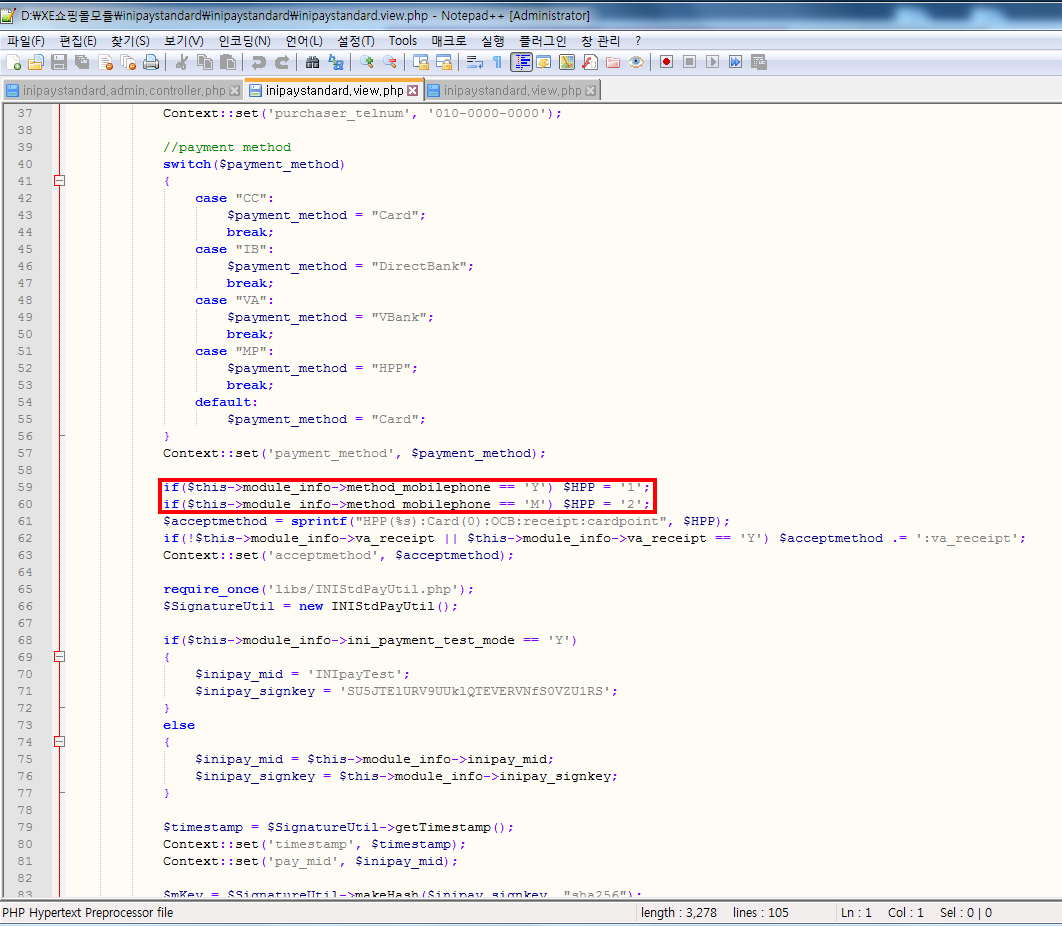Screen dimensions: 1062x926
Task: Collapse the switch block at line 41
Action: tap(60, 181)
